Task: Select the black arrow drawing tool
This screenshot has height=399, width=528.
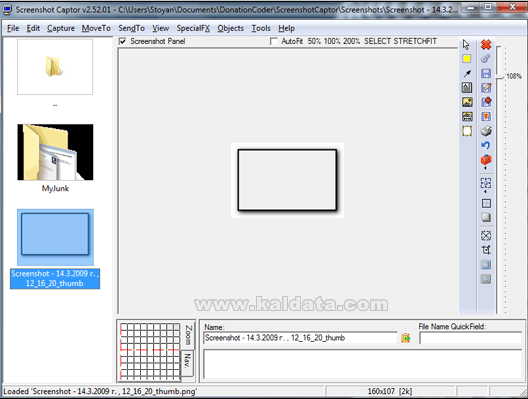Action: click(467, 73)
